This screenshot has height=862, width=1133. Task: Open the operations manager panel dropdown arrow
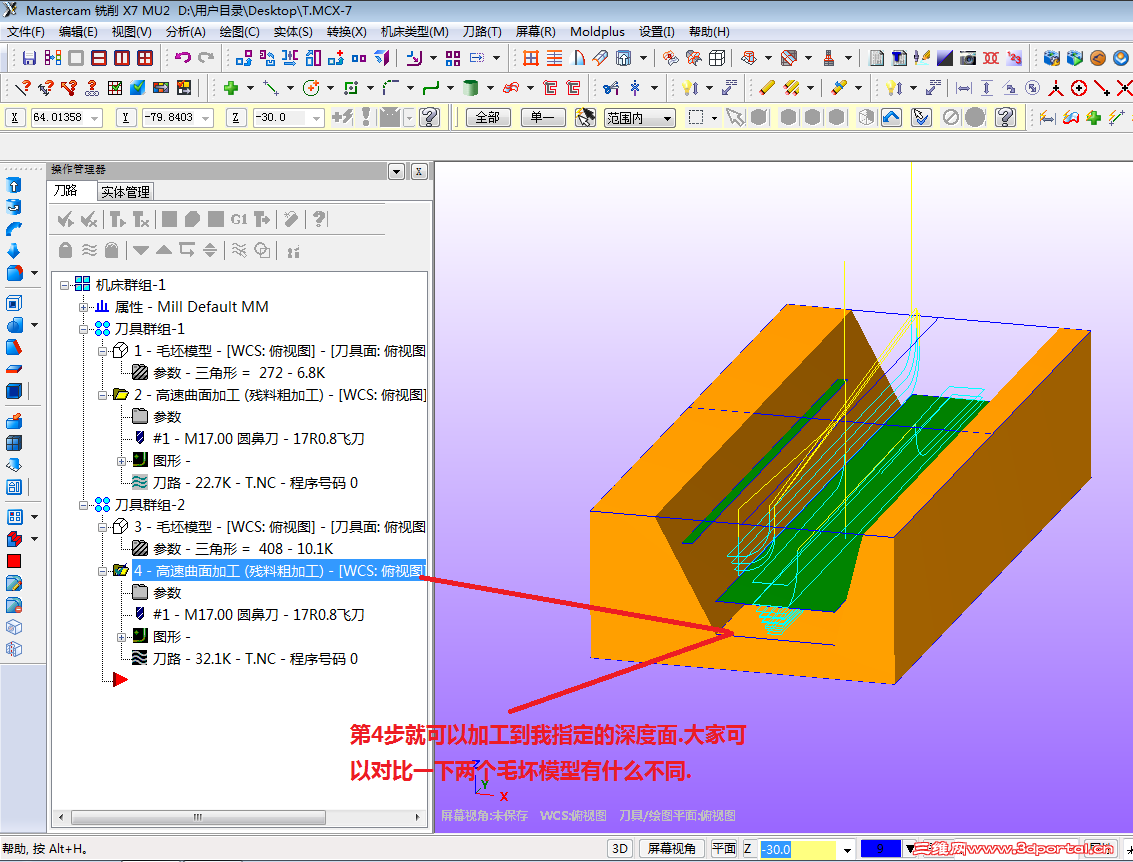tap(396, 171)
